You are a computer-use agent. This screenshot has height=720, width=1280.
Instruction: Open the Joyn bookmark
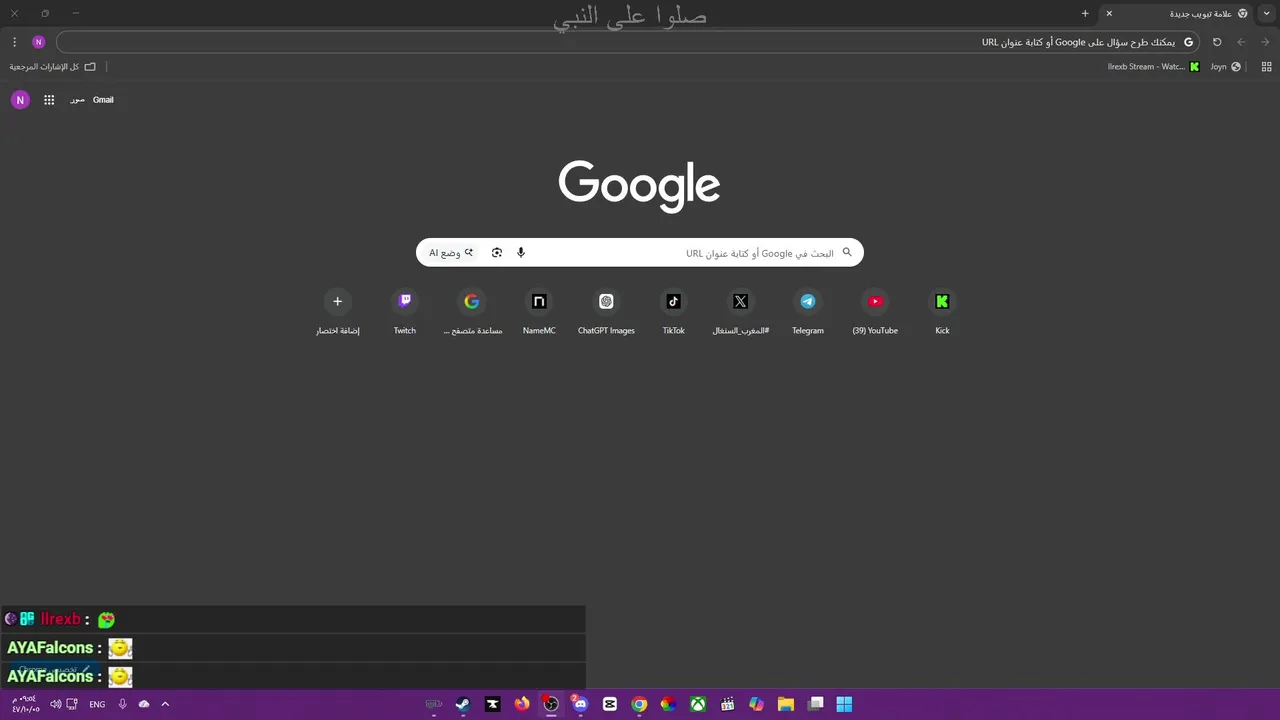(1225, 67)
